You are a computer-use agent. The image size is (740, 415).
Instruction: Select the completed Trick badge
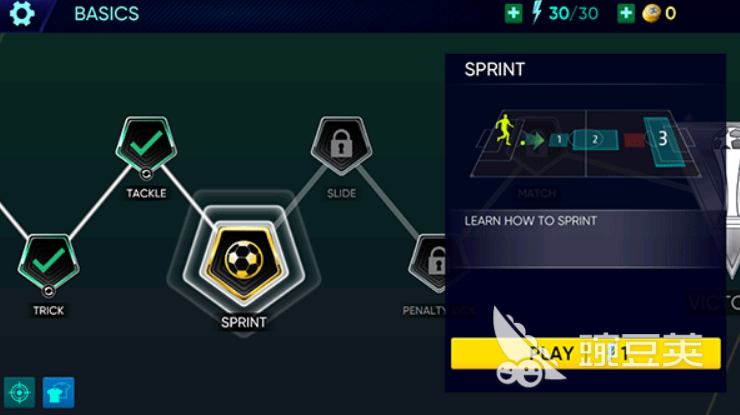(x=49, y=261)
